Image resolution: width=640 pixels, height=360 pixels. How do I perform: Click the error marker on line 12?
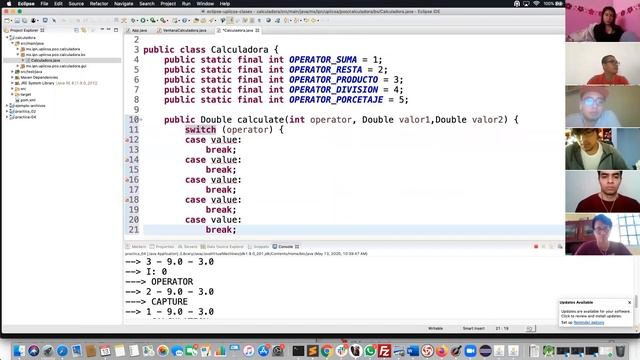(x=127, y=140)
